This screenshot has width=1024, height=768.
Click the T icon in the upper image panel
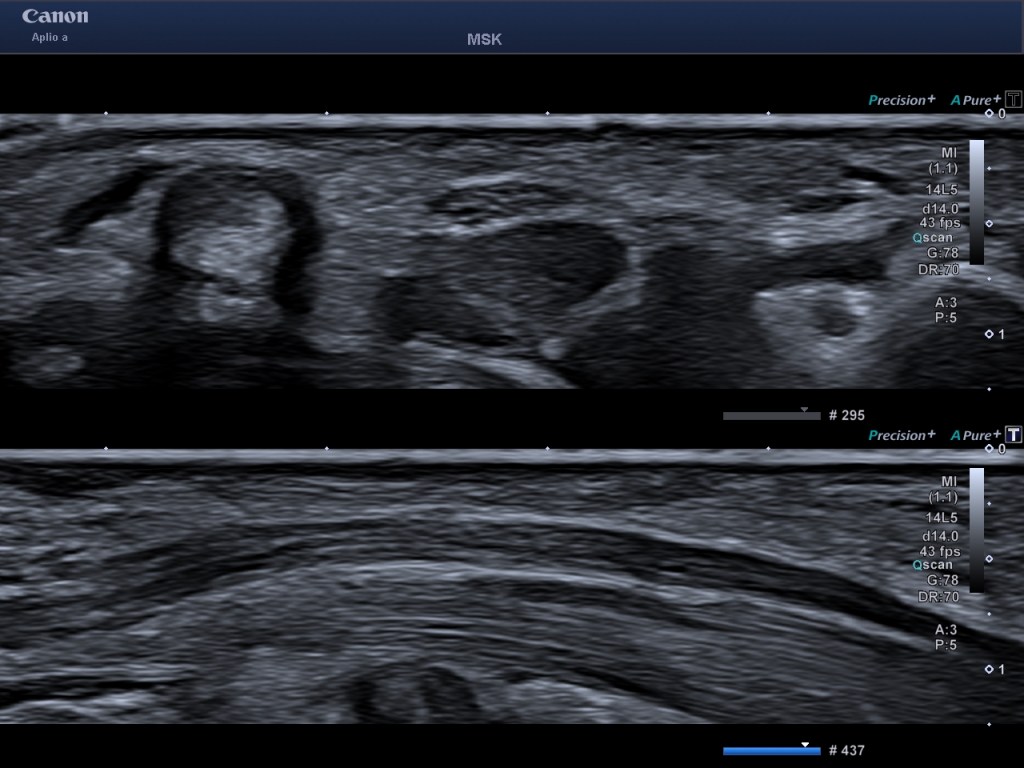click(x=1014, y=100)
